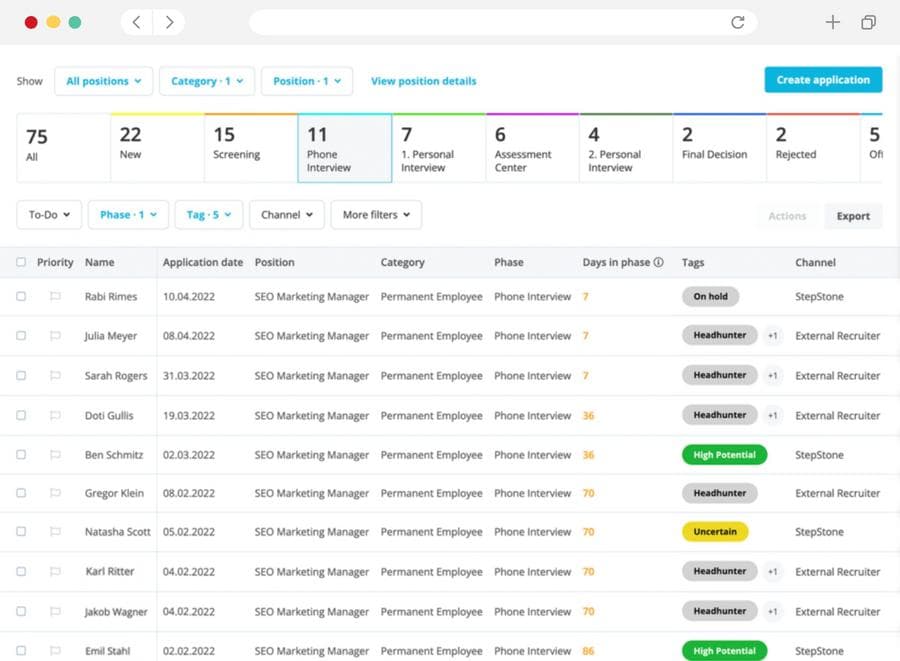Show extra tags +1 for Karl Ritter
Viewport: 900px width, 661px height.
coord(773,571)
